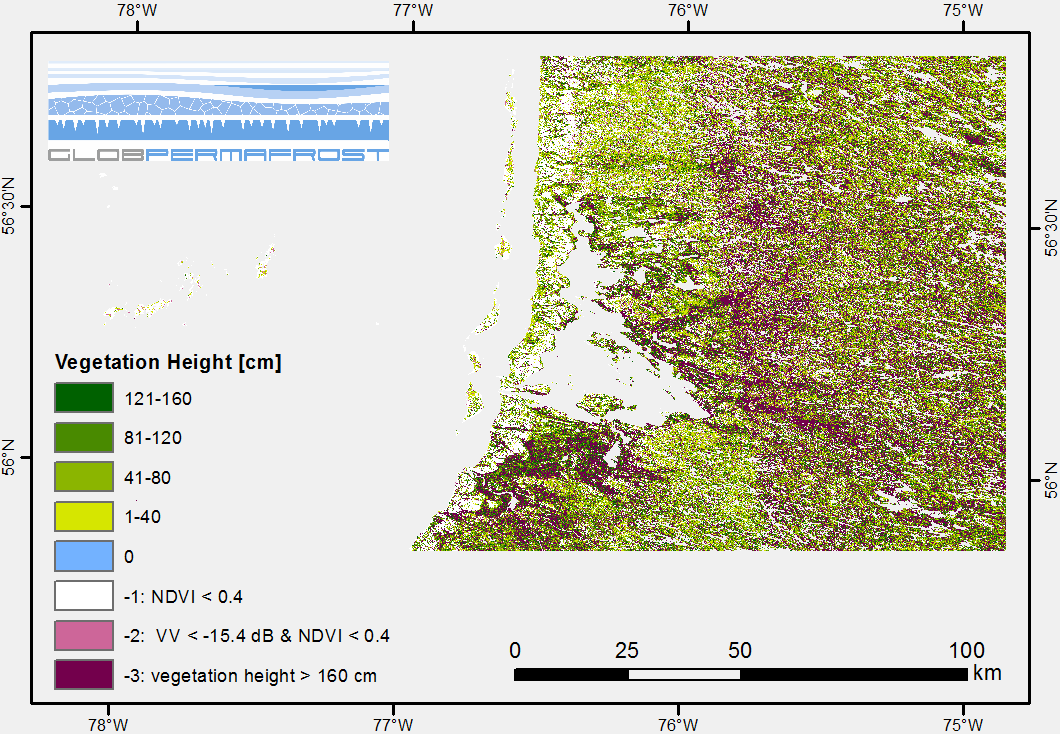This screenshot has height=734, width=1060.
Task: Click the '78°W' label on the top axis
Action: (137, 9)
